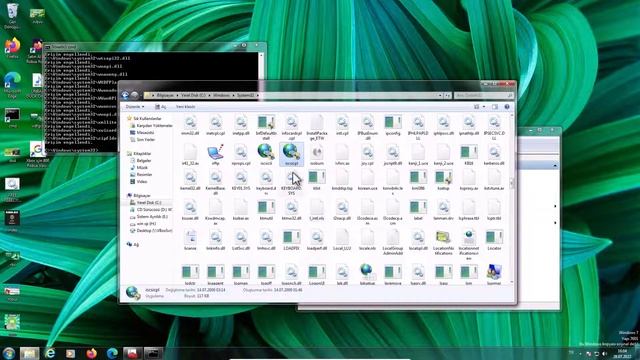The width and height of the screenshot is (640, 360).
Task: Go forward with Explorer's Forward arrow
Action: pyautogui.click(x=134, y=95)
